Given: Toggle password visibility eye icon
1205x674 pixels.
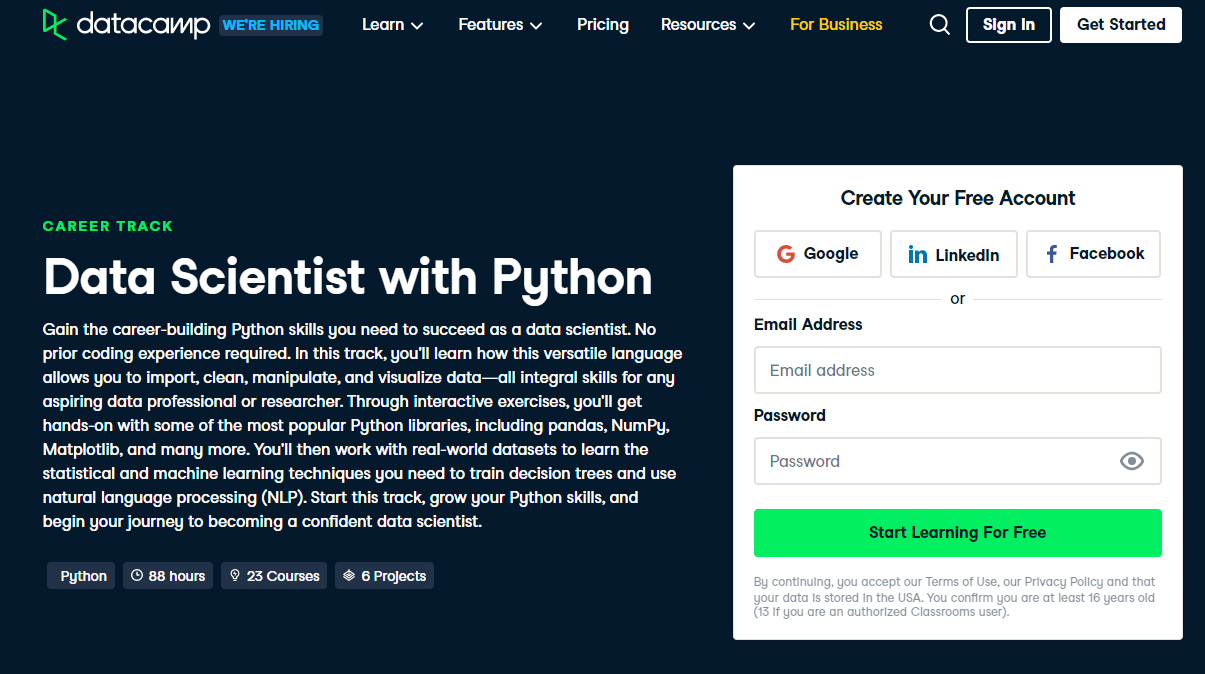Looking at the screenshot, I should pos(1131,461).
